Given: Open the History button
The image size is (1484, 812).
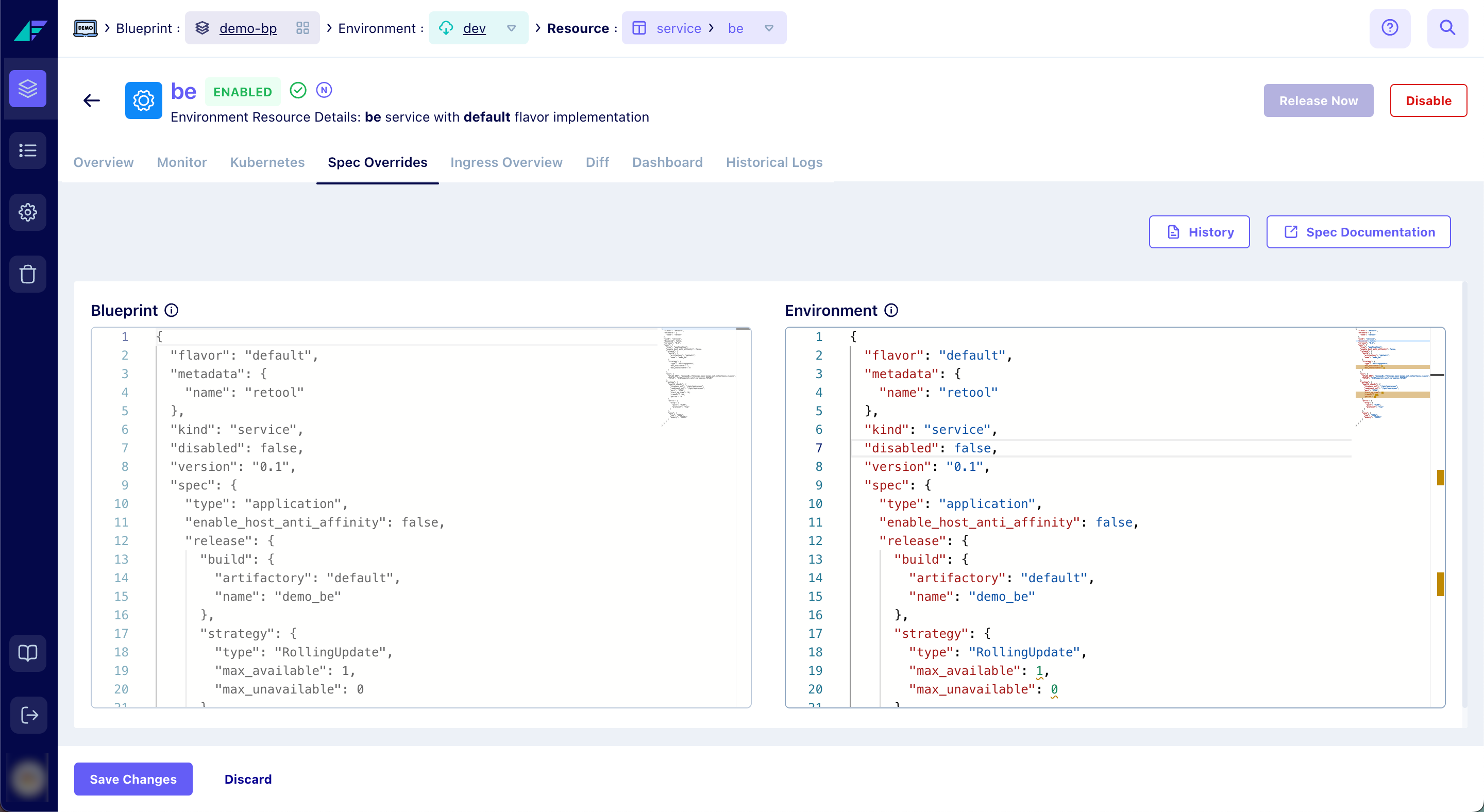Looking at the screenshot, I should tap(1199, 232).
